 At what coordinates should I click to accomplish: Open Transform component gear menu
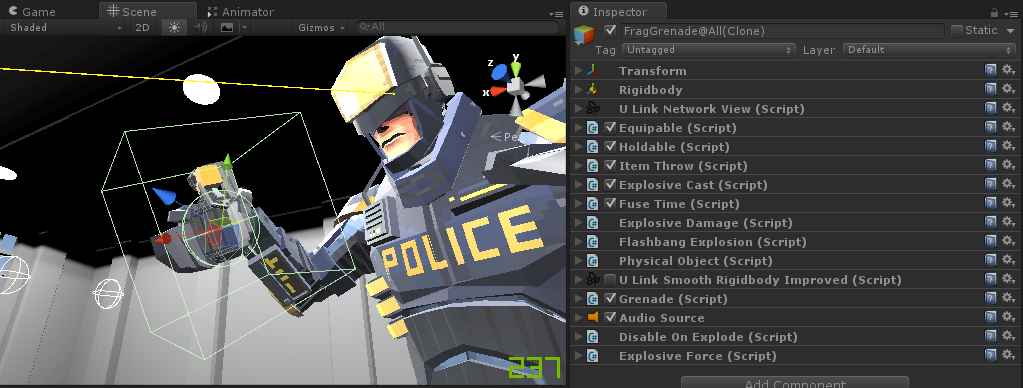1009,70
